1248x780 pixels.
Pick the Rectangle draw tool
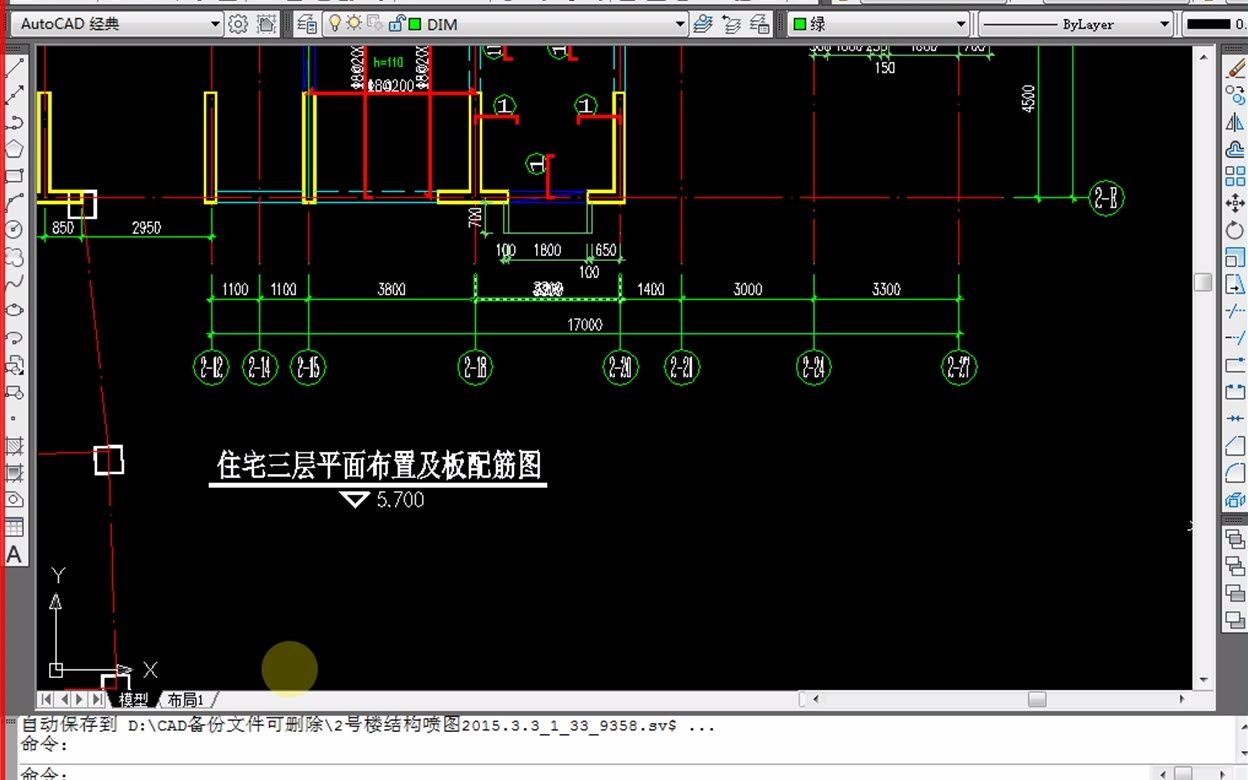15,176
